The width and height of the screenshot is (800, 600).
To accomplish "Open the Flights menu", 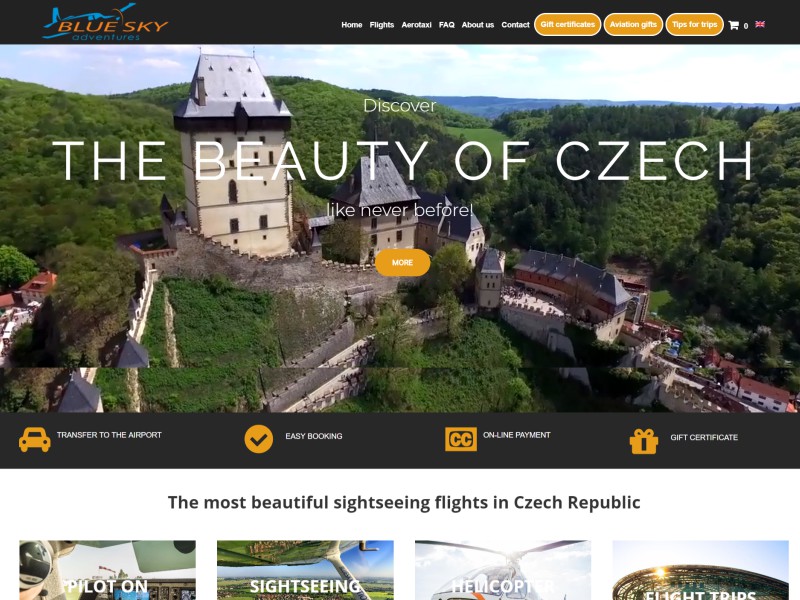I will [382, 24].
